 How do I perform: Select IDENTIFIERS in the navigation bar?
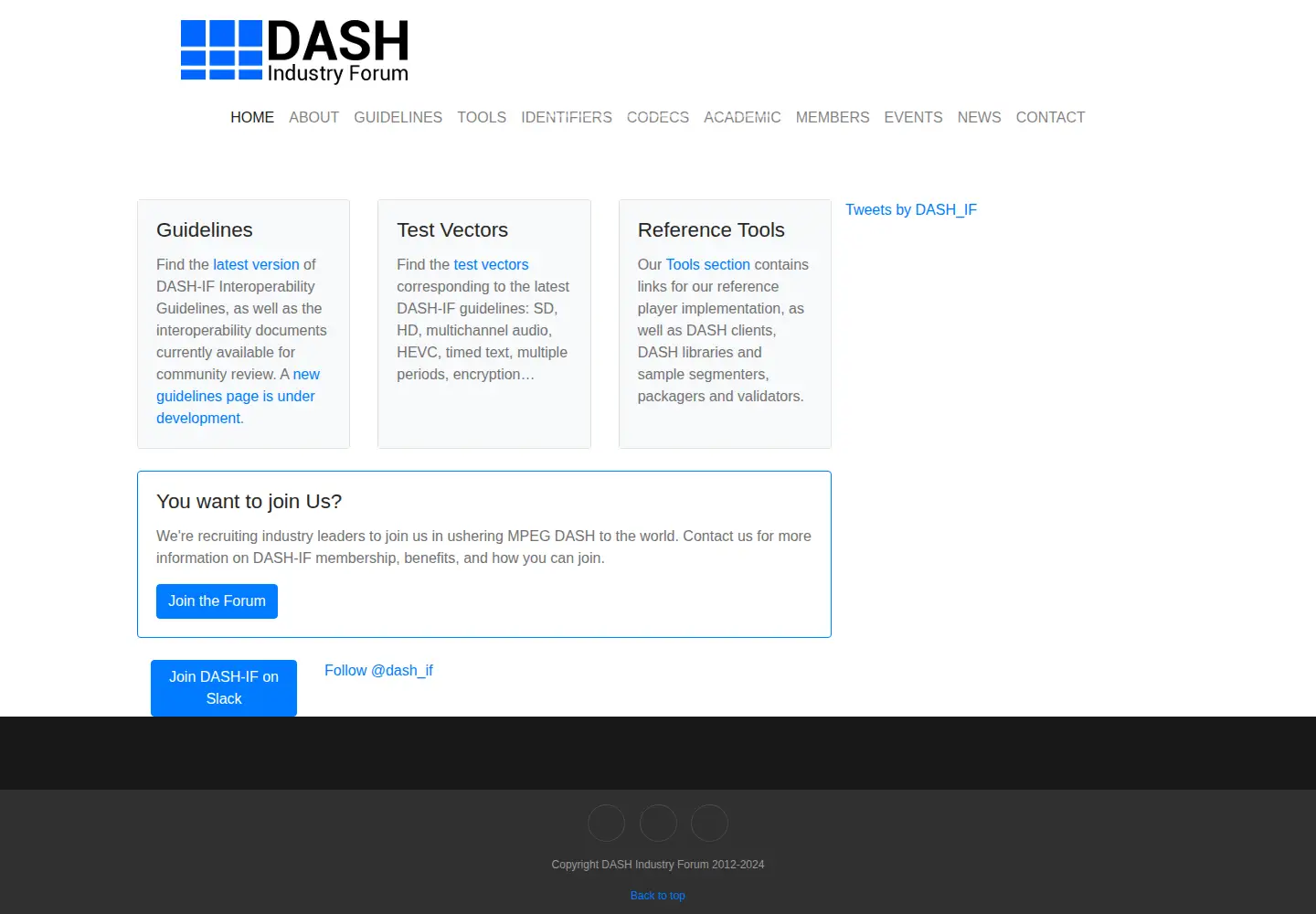click(567, 117)
